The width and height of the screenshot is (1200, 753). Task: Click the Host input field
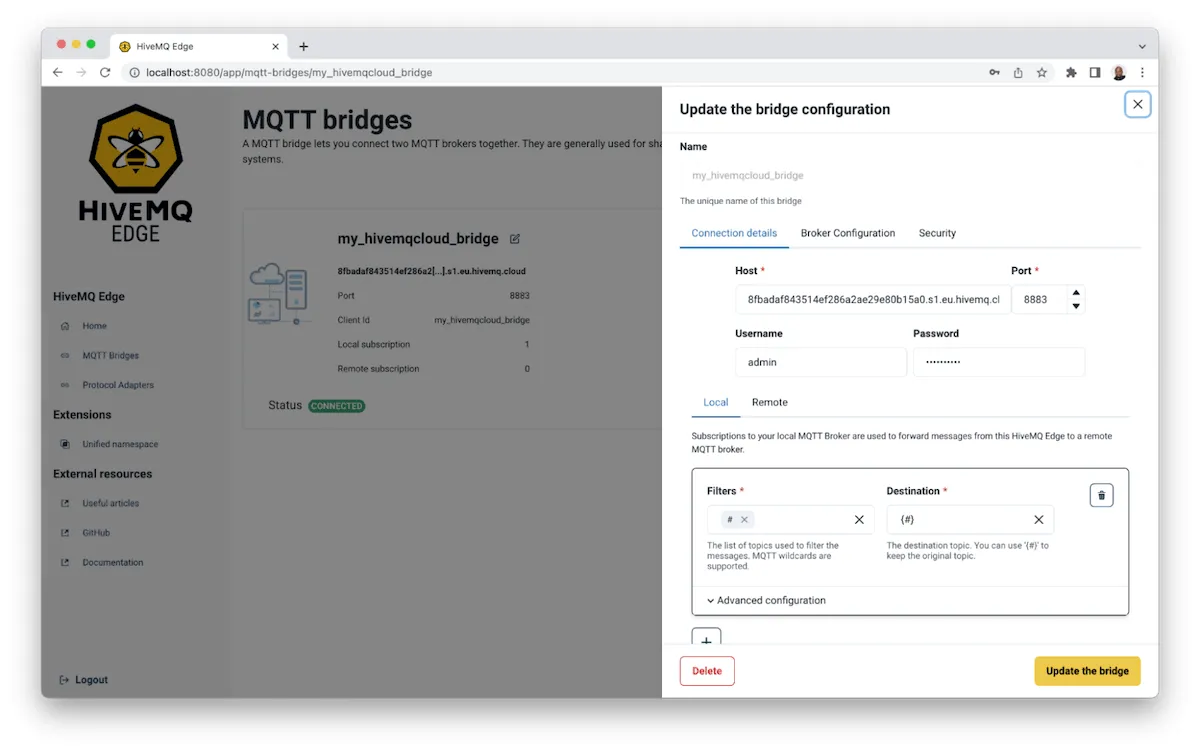click(x=873, y=300)
